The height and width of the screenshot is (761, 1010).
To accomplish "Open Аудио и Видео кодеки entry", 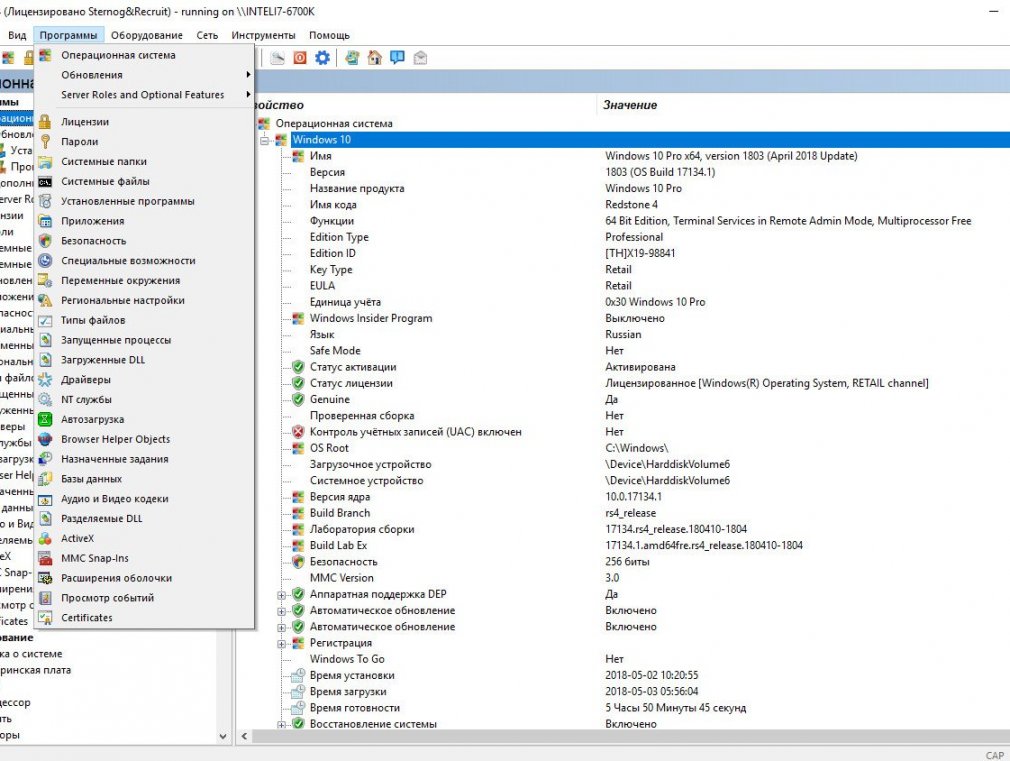I will click(x=144, y=499).
